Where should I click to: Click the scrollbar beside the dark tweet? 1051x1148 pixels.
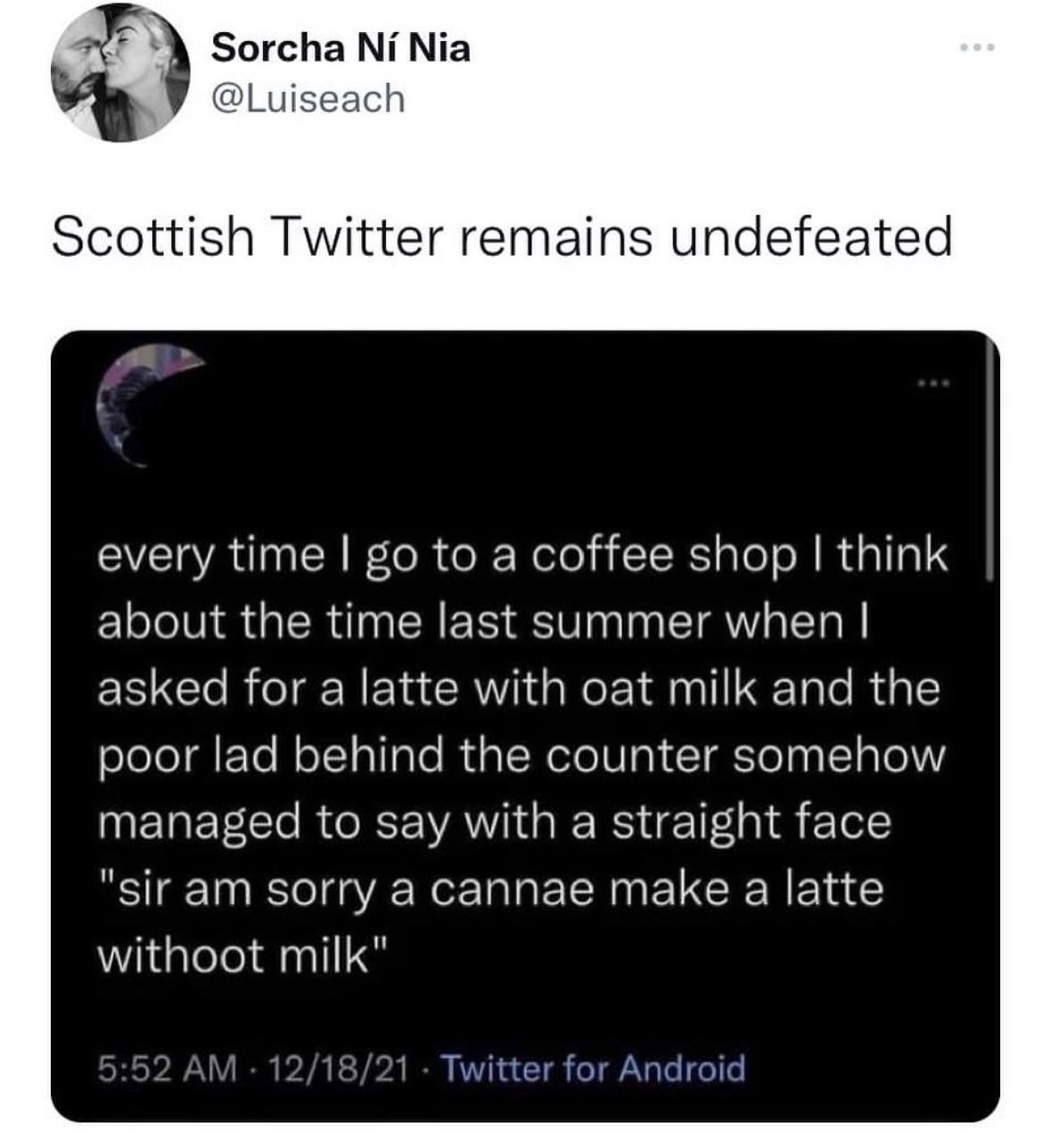(x=988, y=463)
